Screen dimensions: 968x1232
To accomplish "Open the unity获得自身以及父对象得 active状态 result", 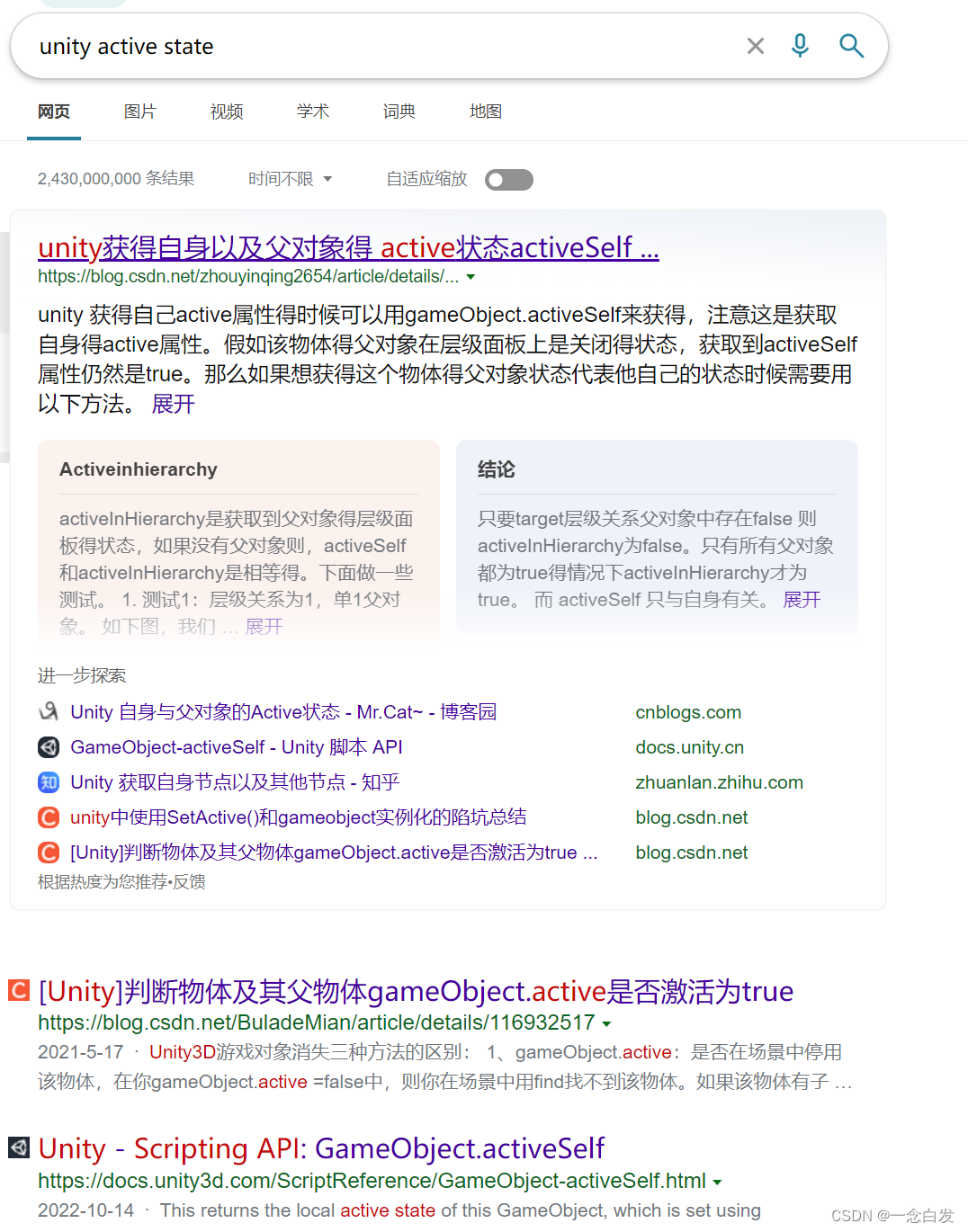I will [x=348, y=247].
